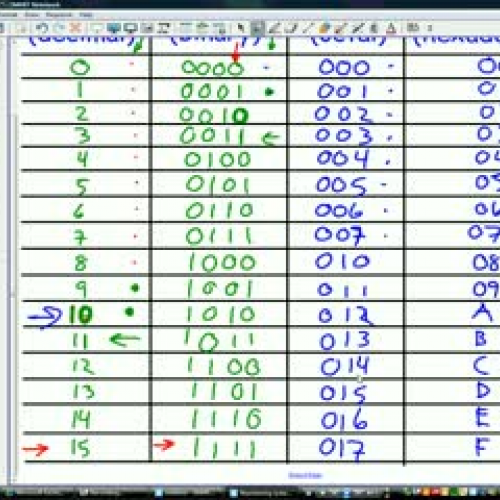This screenshot has width=500, height=500.
Task: Select binary value 0001
Action: (x=212, y=91)
